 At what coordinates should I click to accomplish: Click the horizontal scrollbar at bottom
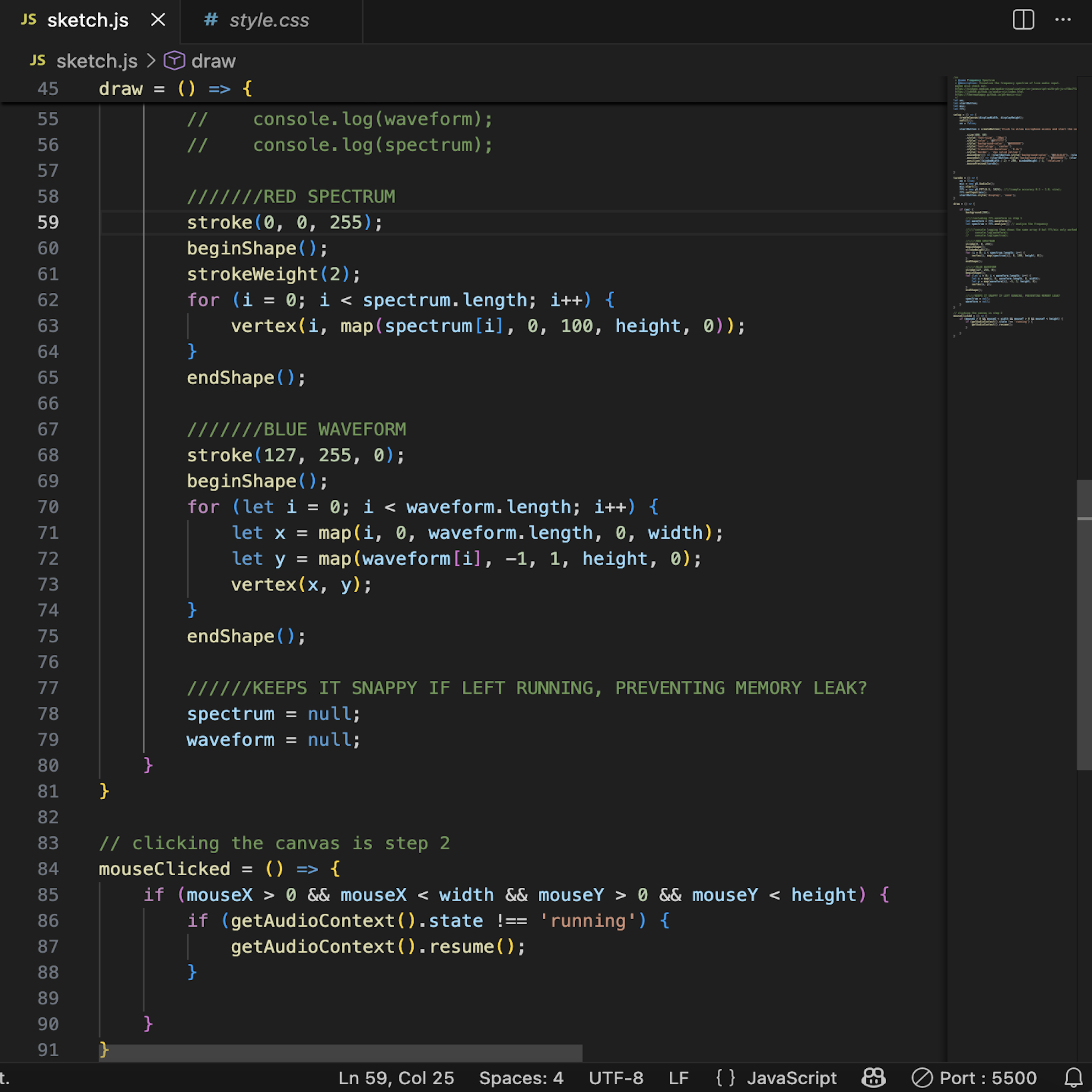pyautogui.click(x=341, y=1053)
